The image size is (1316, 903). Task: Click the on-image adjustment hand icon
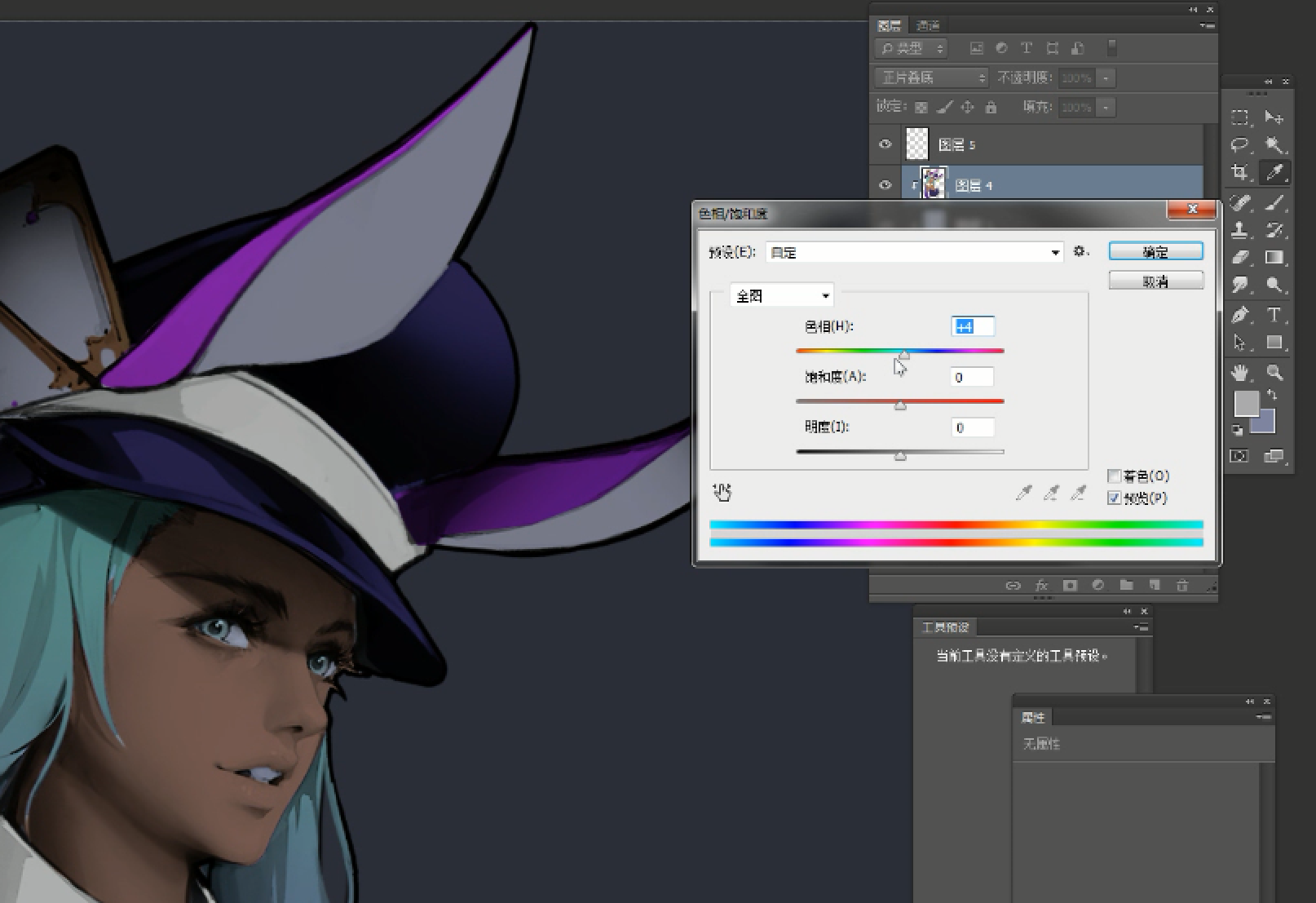[x=722, y=492]
